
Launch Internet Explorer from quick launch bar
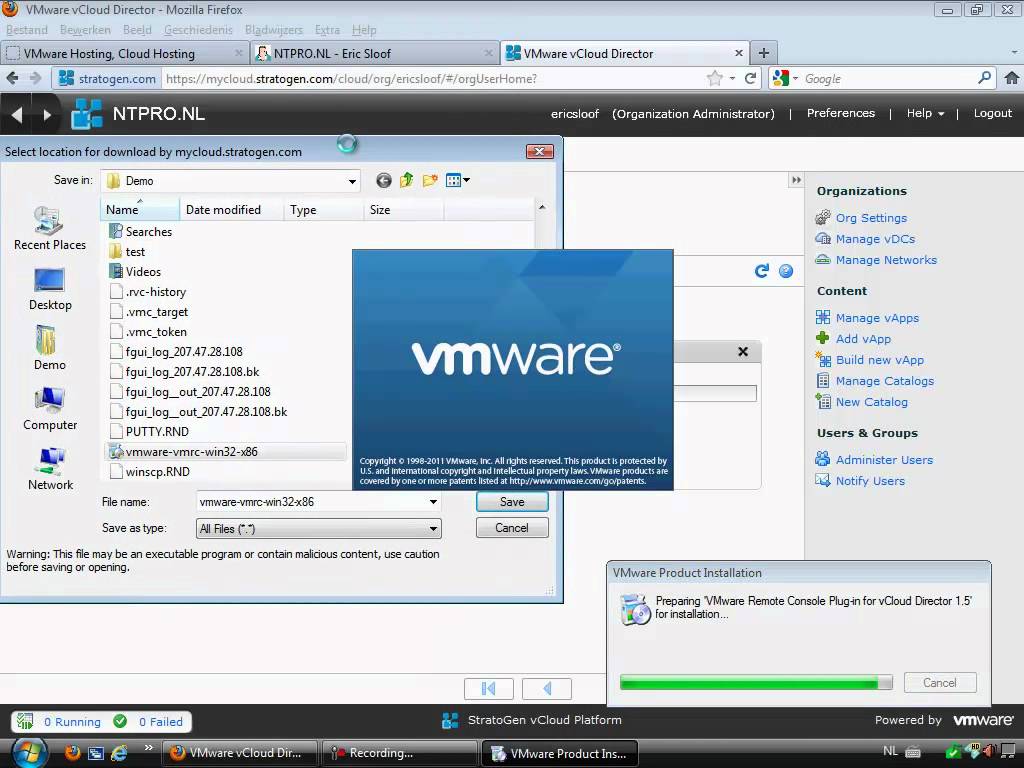pyautogui.click(x=119, y=753)
